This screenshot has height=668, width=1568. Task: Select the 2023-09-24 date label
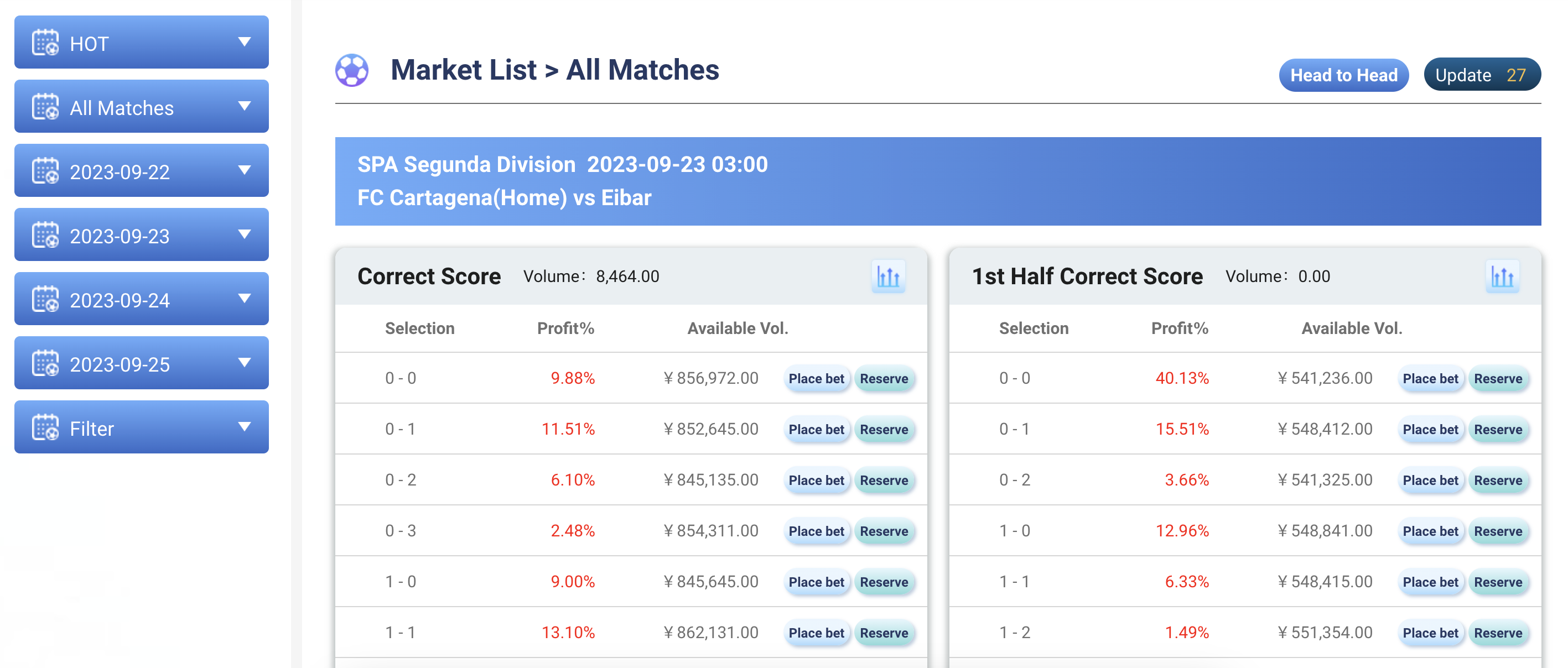(120, 300)
